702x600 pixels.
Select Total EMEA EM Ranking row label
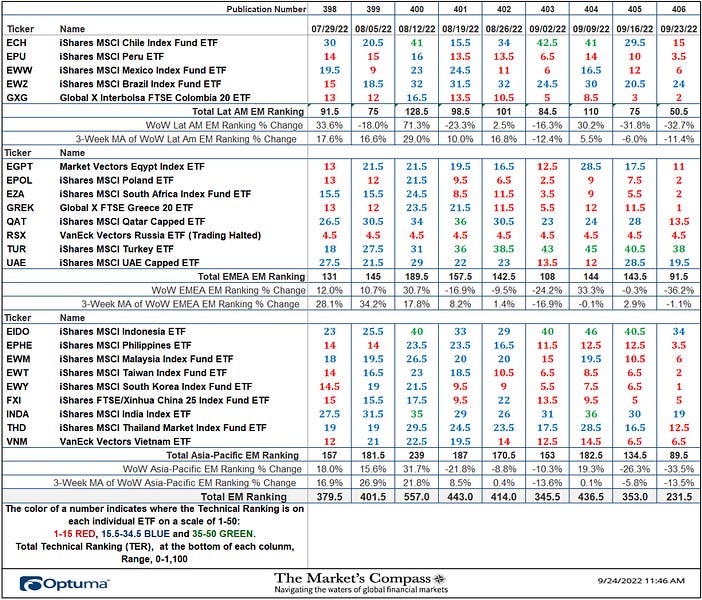point(252,277)
